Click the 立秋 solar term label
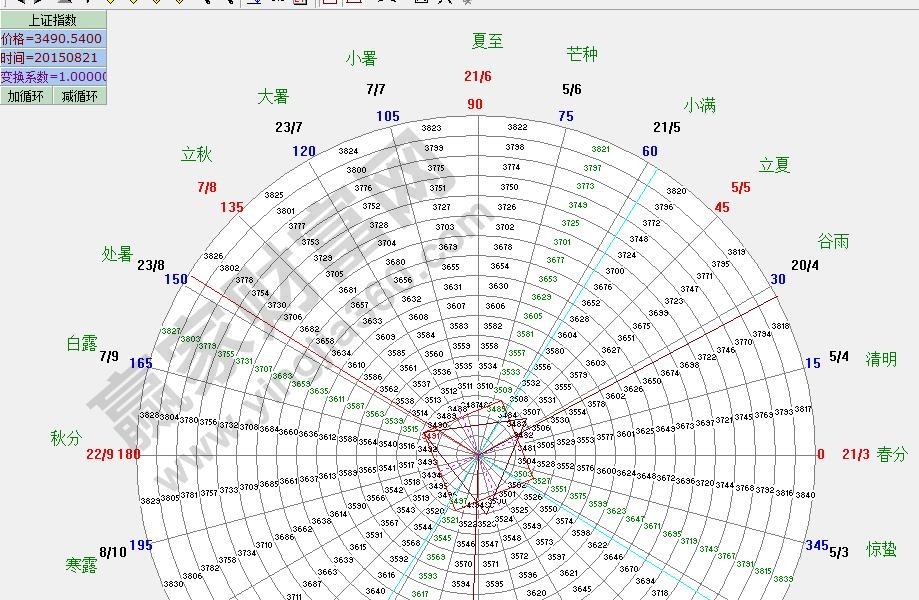Screen dimensions: 919x600 click(x=197, y=155)
